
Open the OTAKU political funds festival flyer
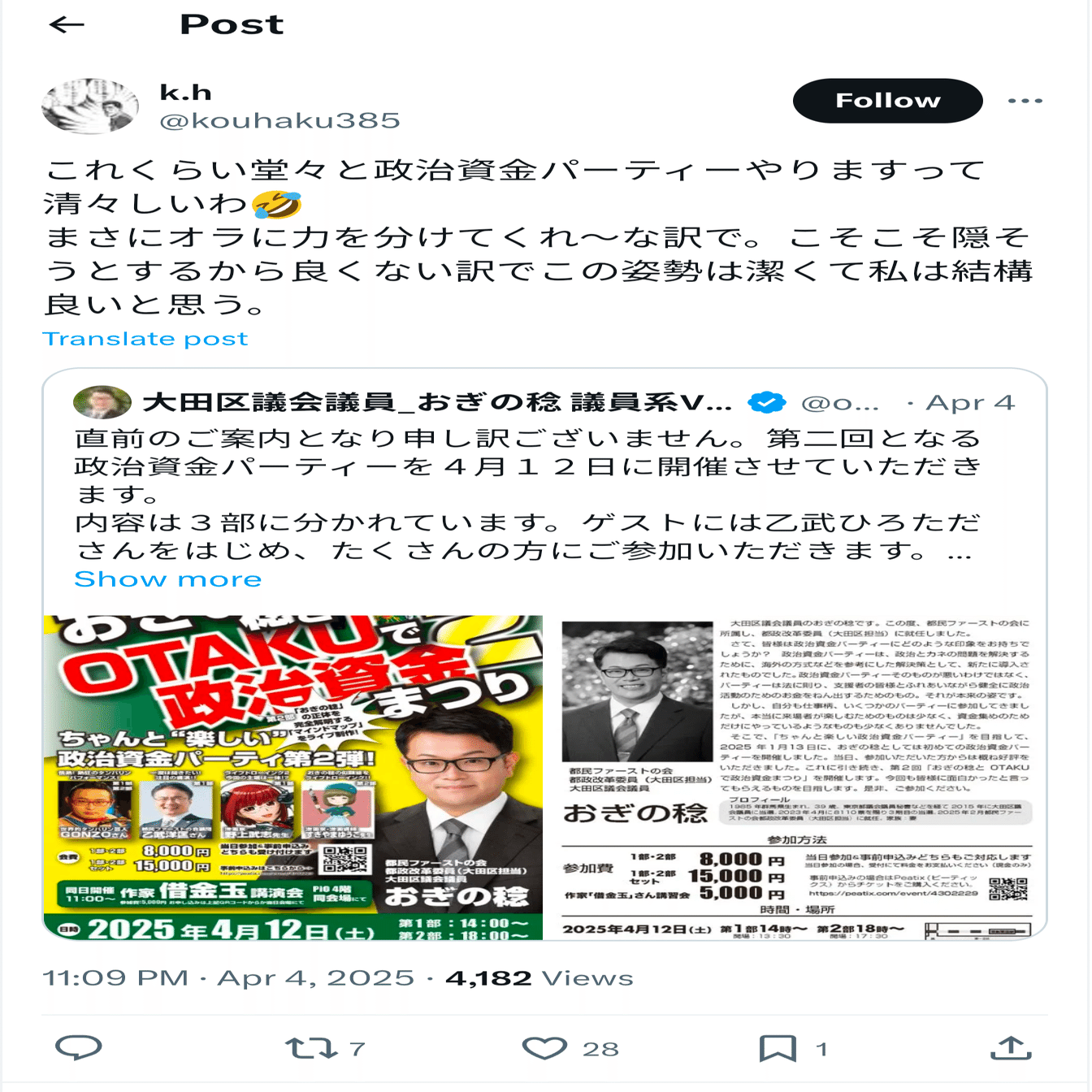293,778
